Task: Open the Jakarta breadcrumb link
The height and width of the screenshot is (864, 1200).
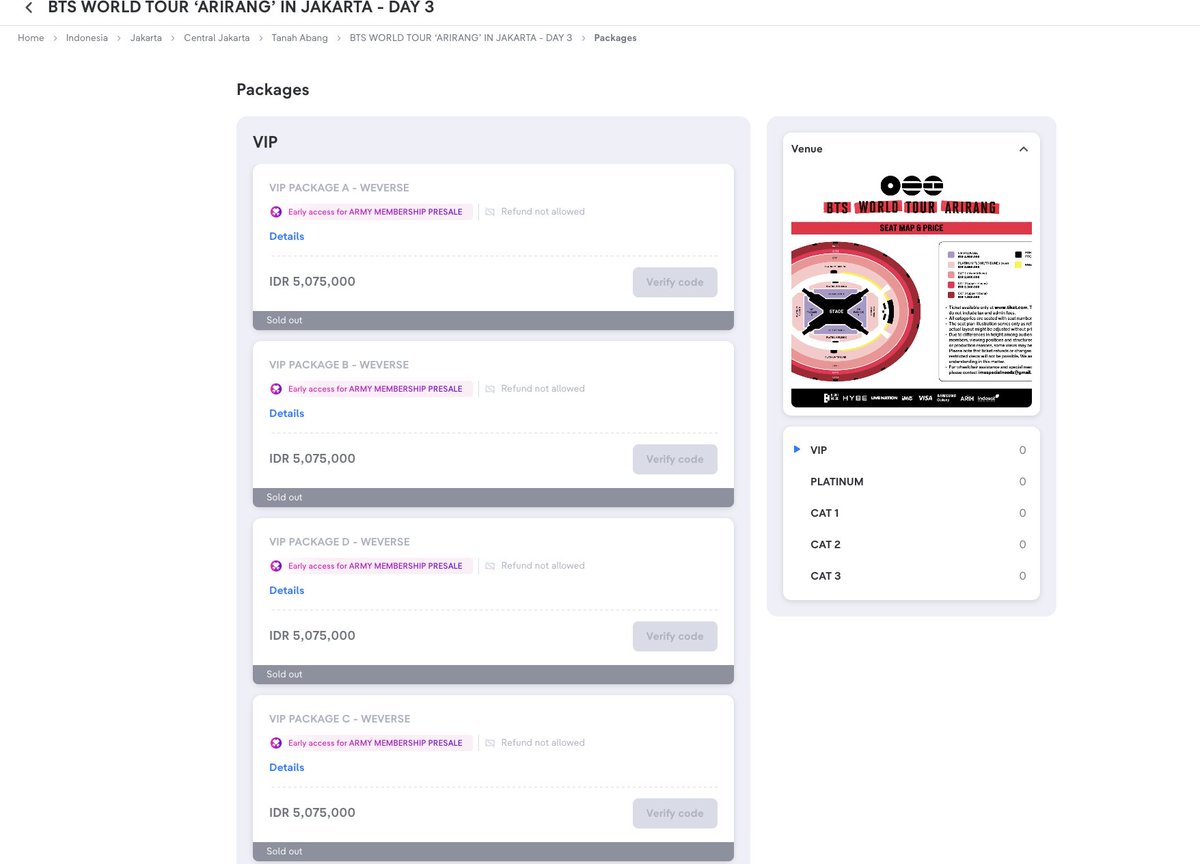Action: tap(146, 38)
